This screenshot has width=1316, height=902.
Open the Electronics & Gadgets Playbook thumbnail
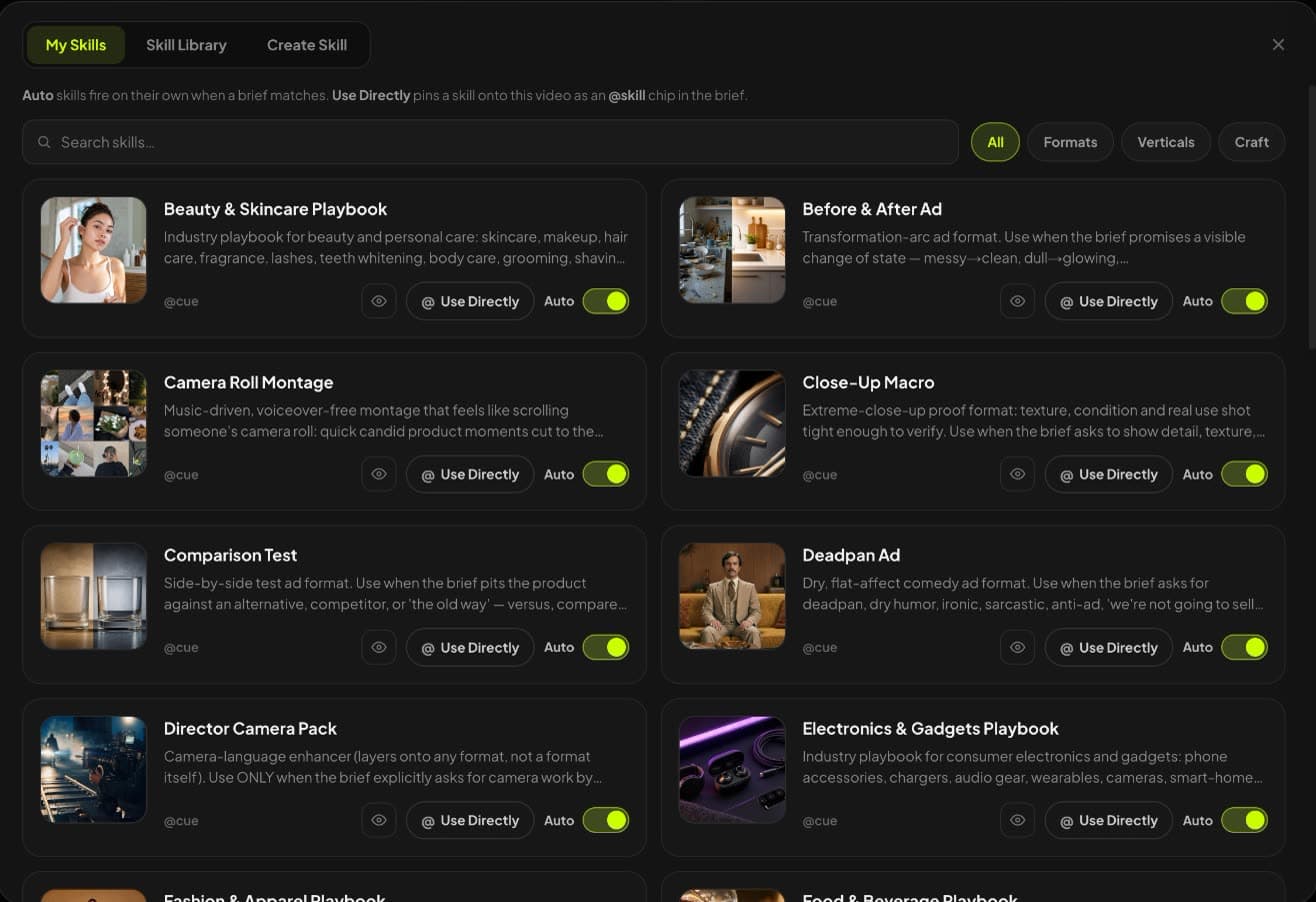tap(732, 769)
